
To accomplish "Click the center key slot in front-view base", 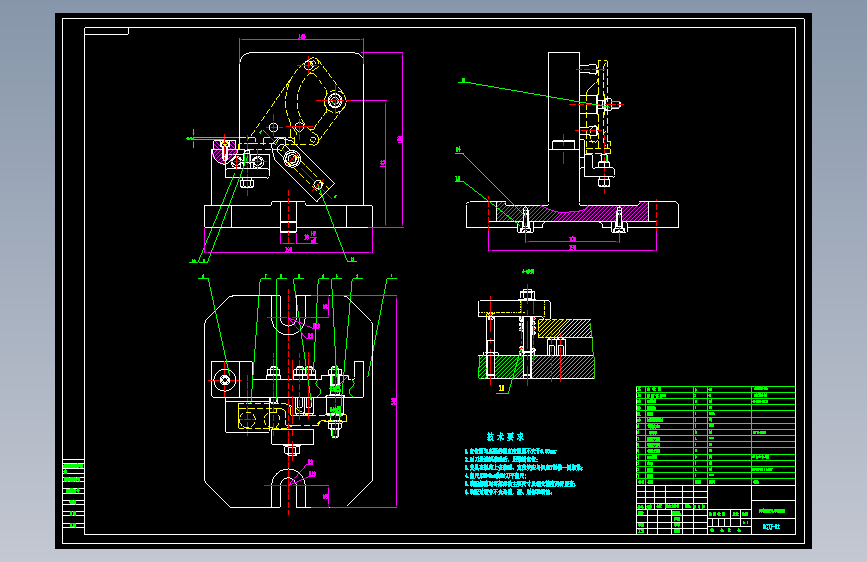I will pyautogui.click(x=288, y=216).
